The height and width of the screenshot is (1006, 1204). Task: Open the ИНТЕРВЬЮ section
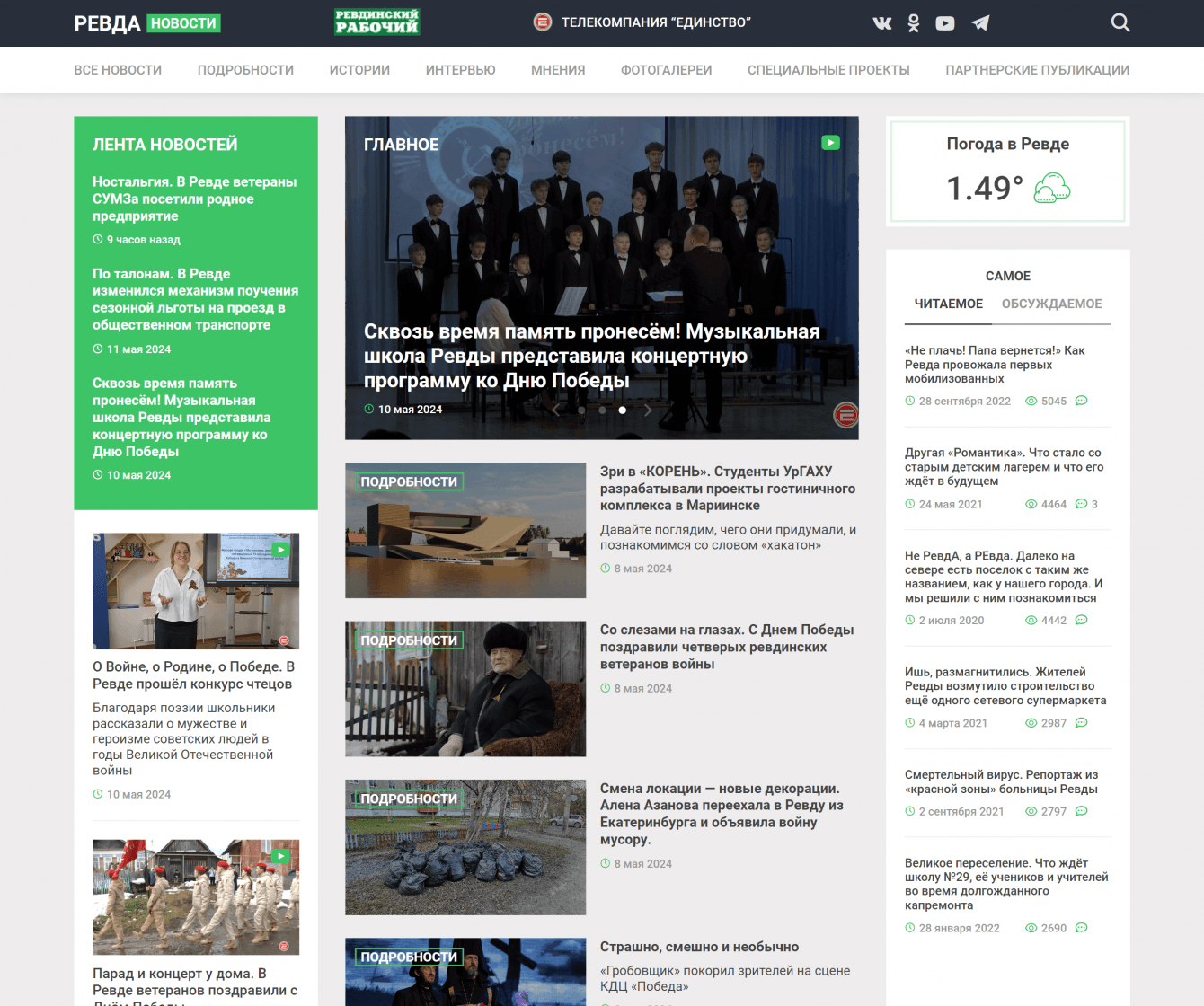[460, 70]
